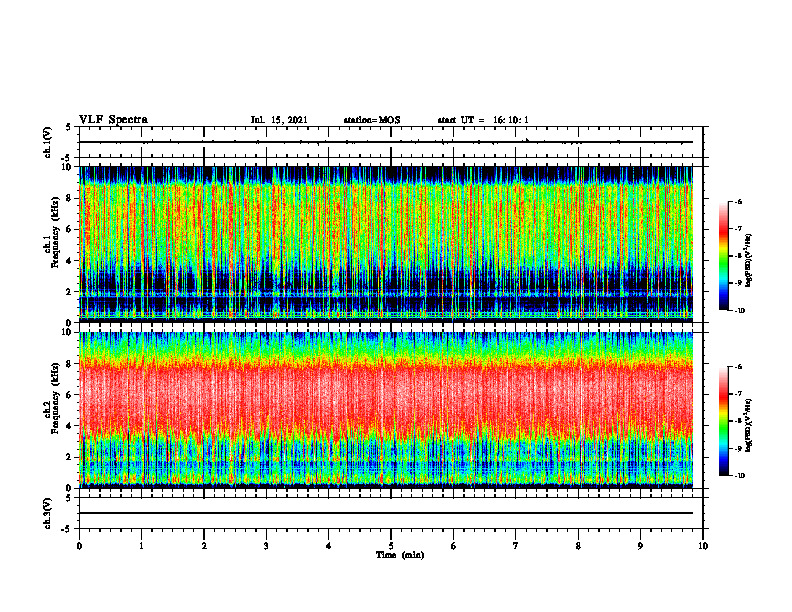Click the last time axis label "10"
The image size is (792, 612).
(703, 546)
